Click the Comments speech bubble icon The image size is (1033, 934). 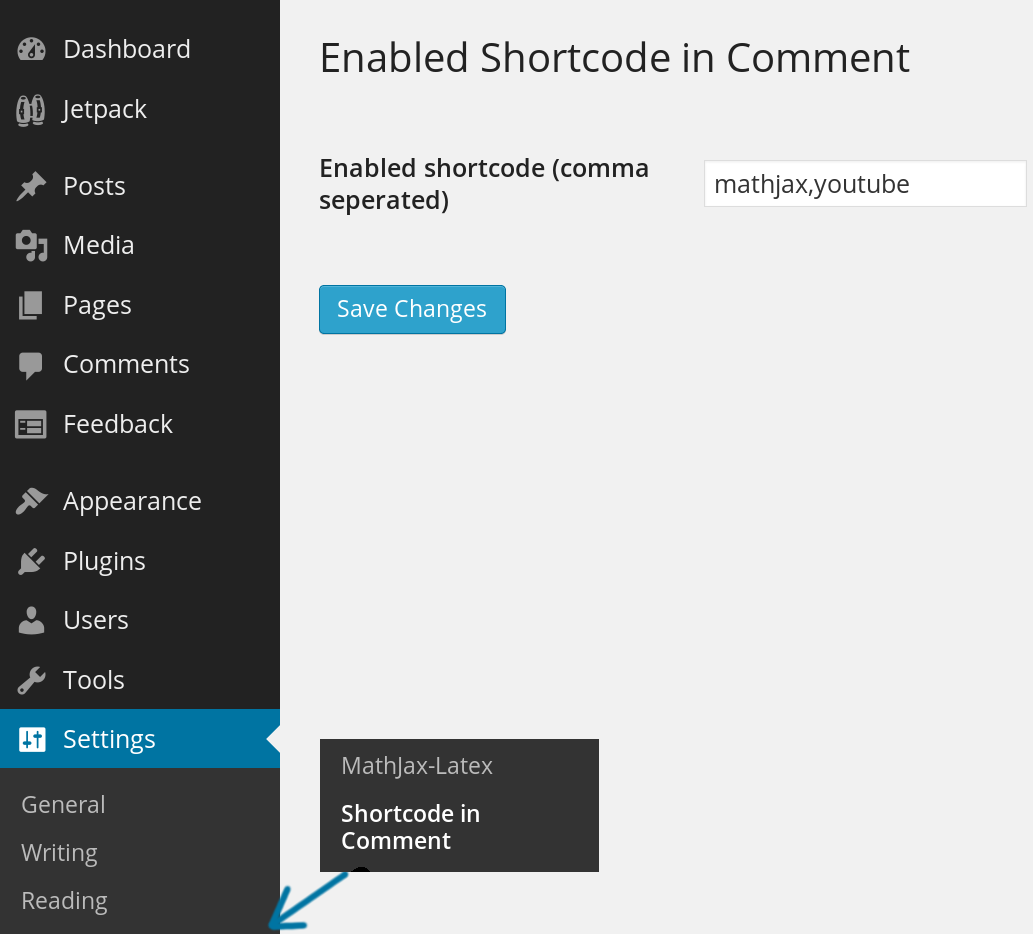(31, 366)
